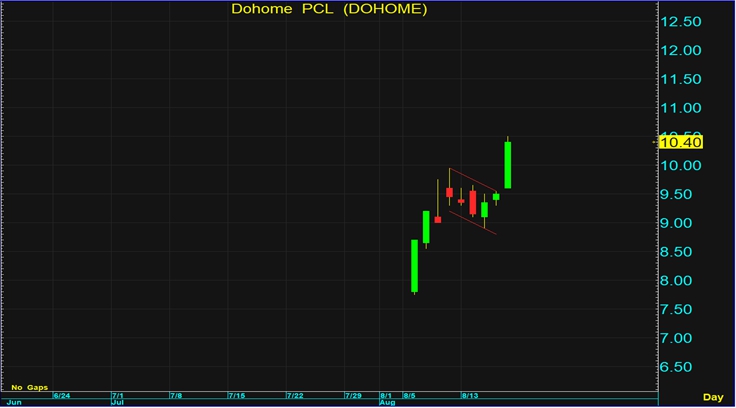Click the 9.50 price axis label

[x=676, y=194]
